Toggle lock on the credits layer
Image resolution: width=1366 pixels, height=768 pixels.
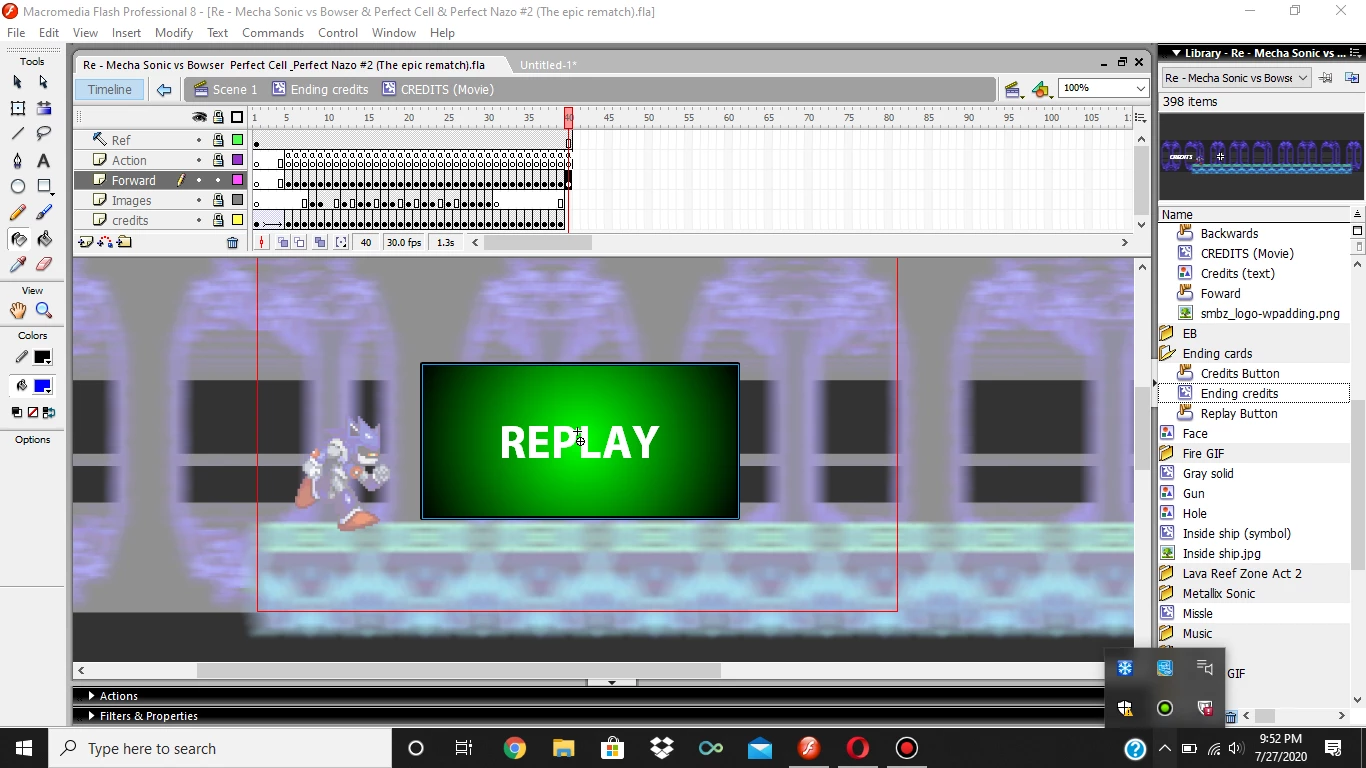pos(217,220)
